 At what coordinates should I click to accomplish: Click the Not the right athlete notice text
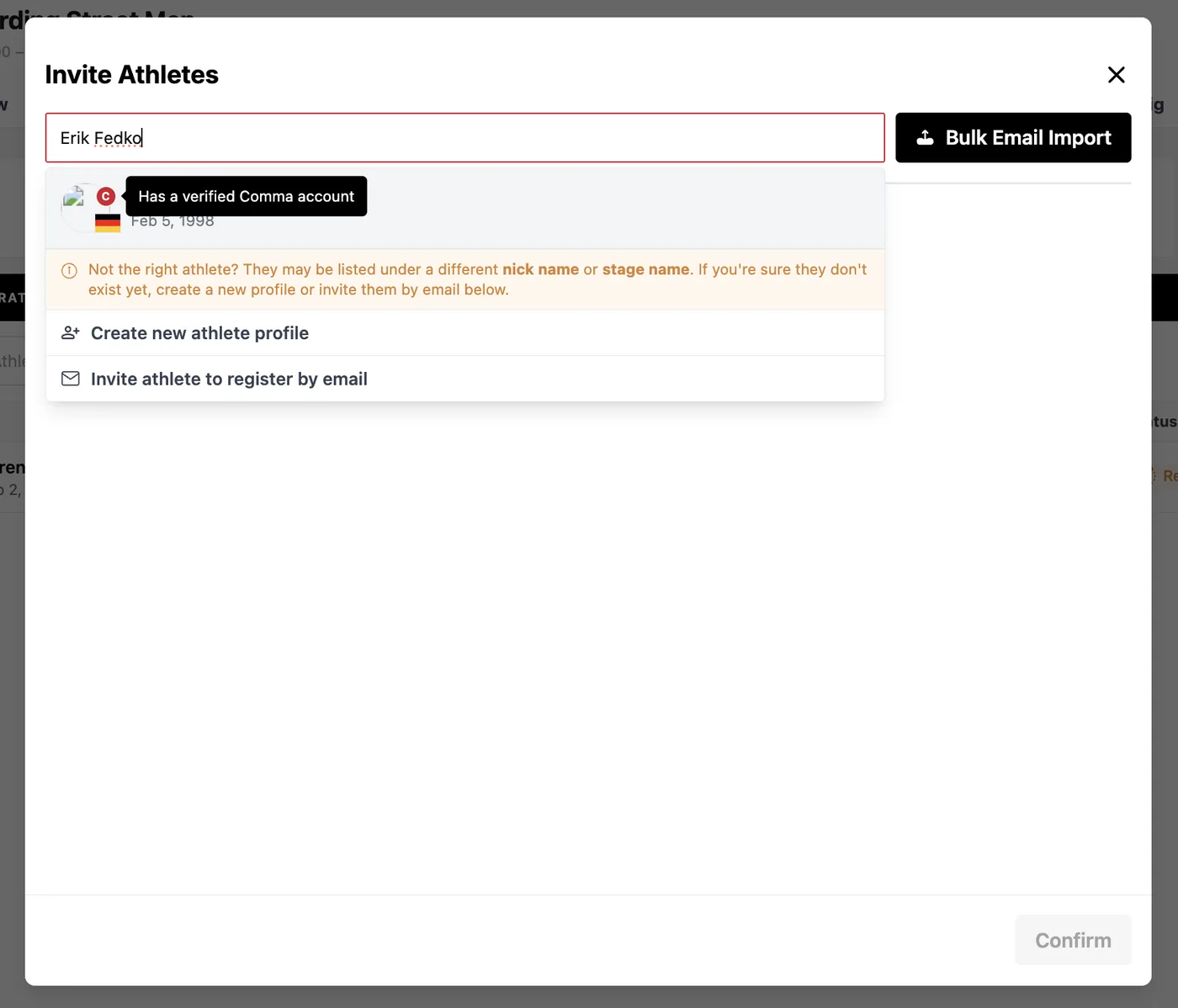click(477, 279)
